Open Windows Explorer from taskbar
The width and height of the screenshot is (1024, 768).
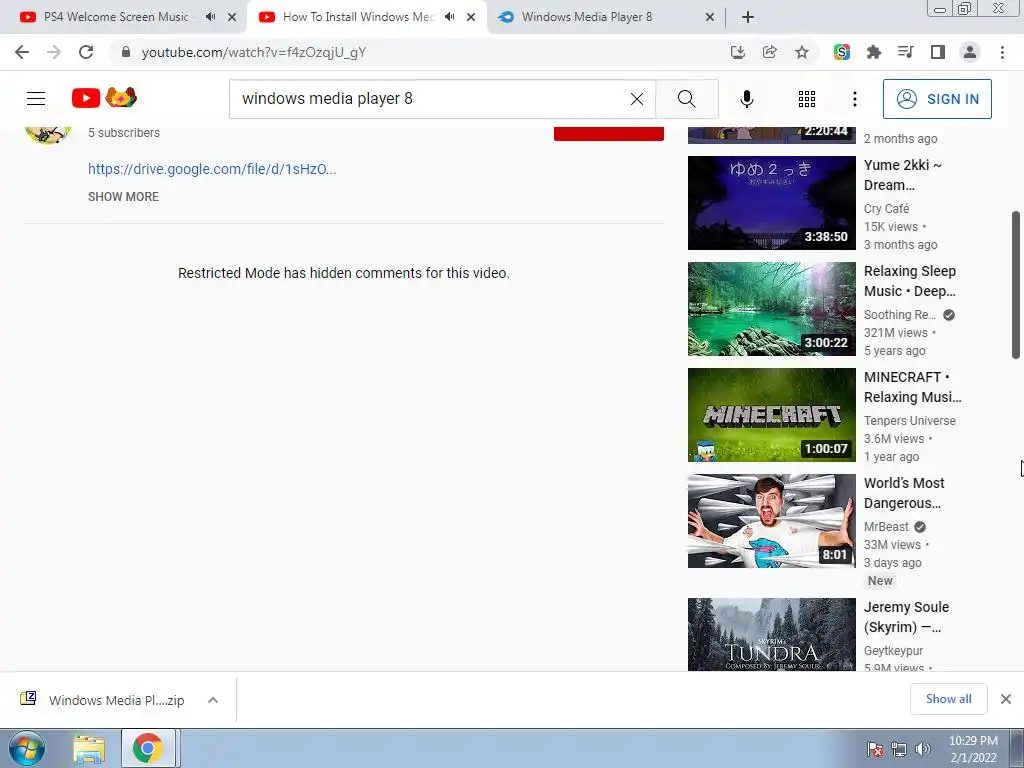click(89, 748)
